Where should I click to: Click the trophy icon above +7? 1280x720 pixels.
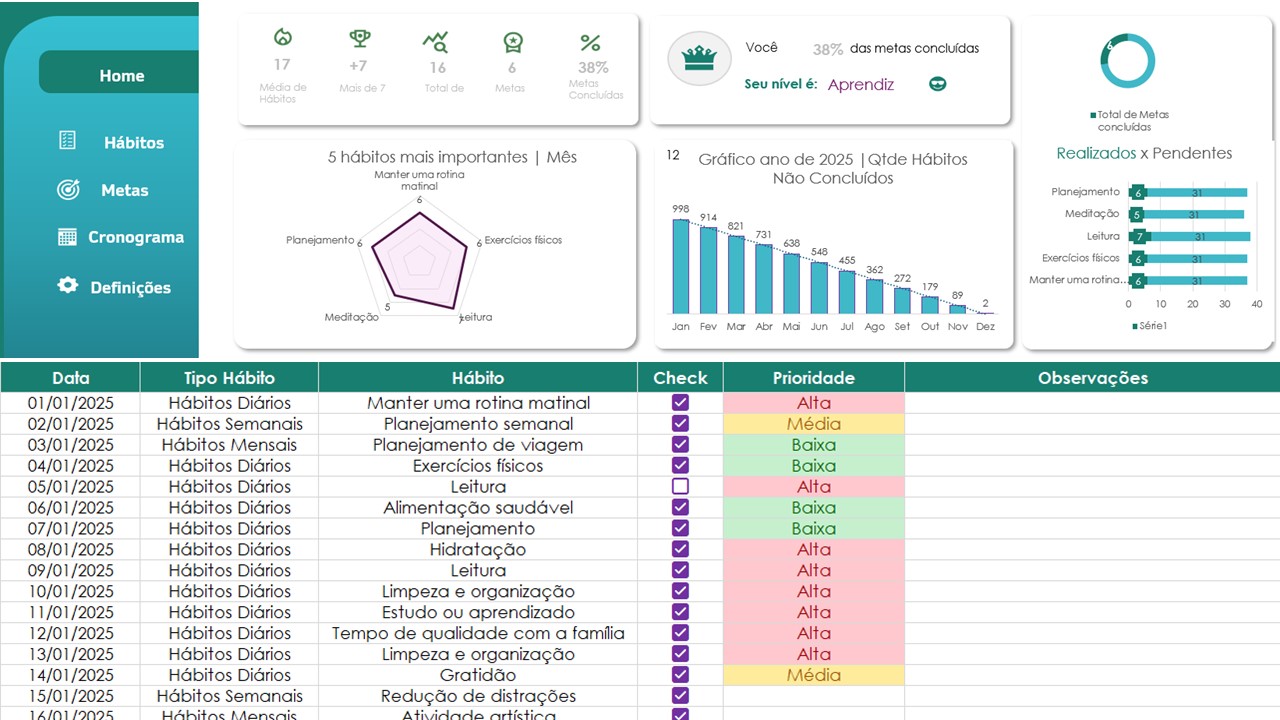[x=360, y=39]
